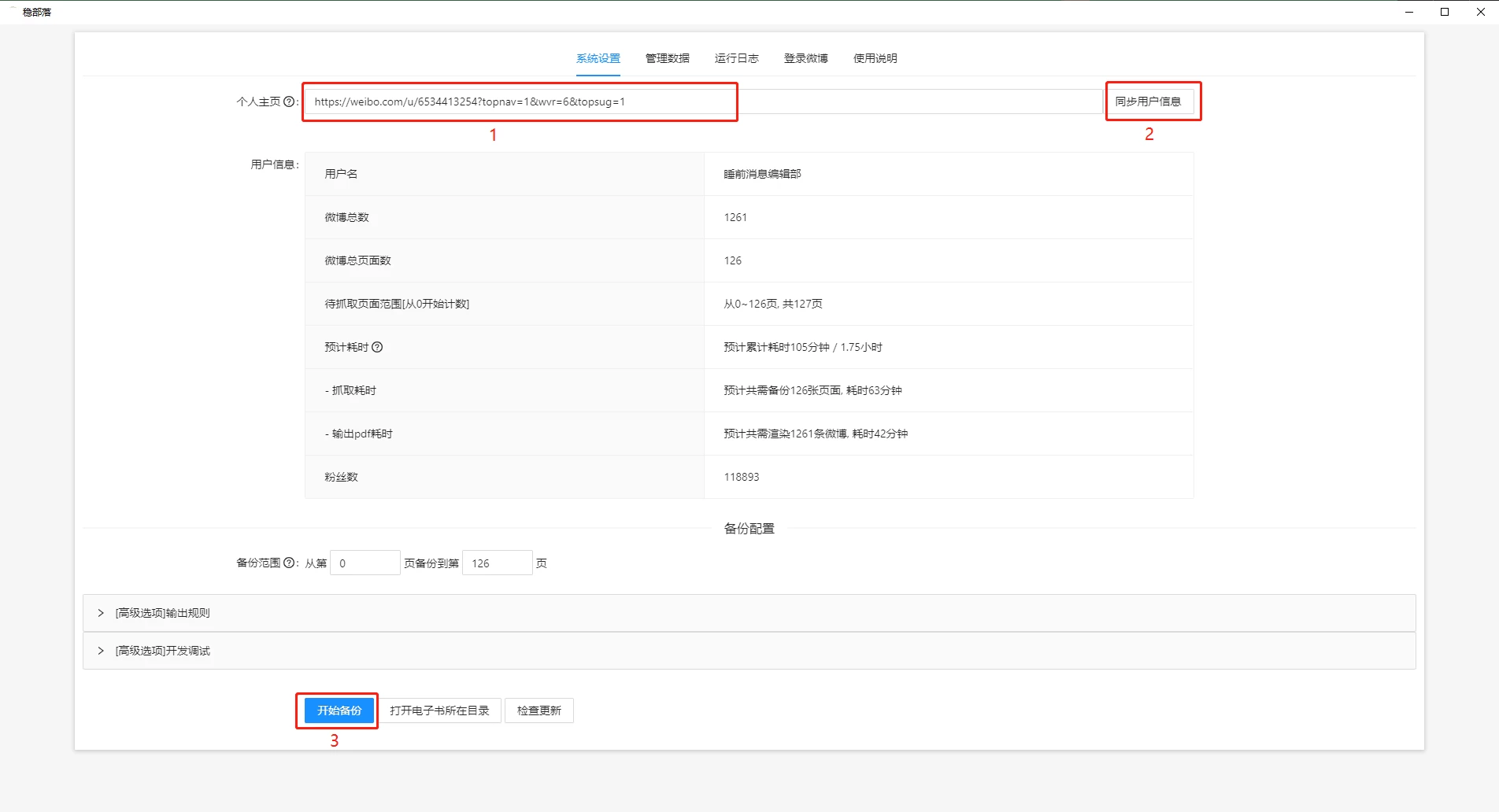This screenshot has width=1499, height=812.
Task: Click the 同步用户信息 button
Action: [x=1152, y=101]
